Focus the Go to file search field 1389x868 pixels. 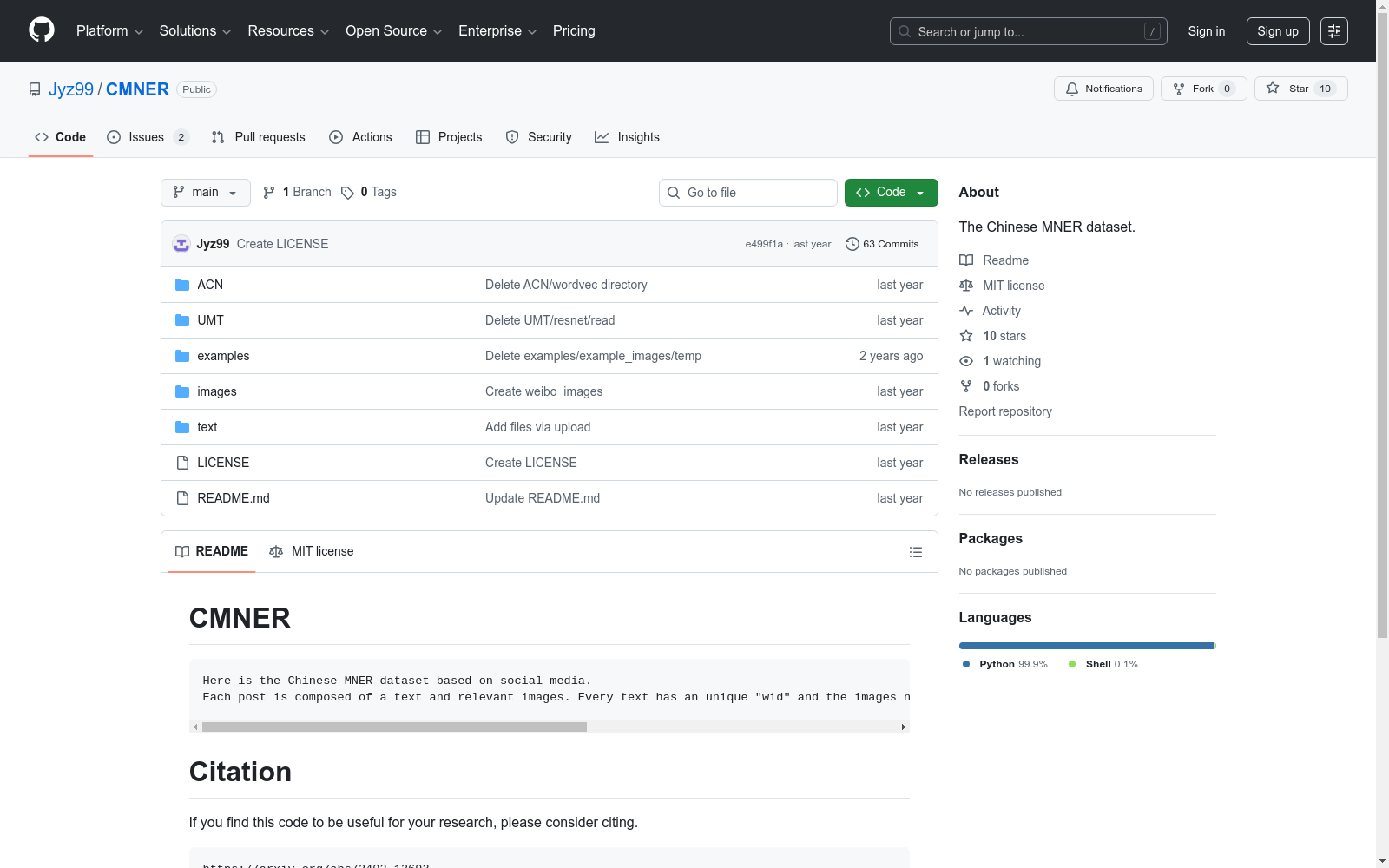pos(748,193)
